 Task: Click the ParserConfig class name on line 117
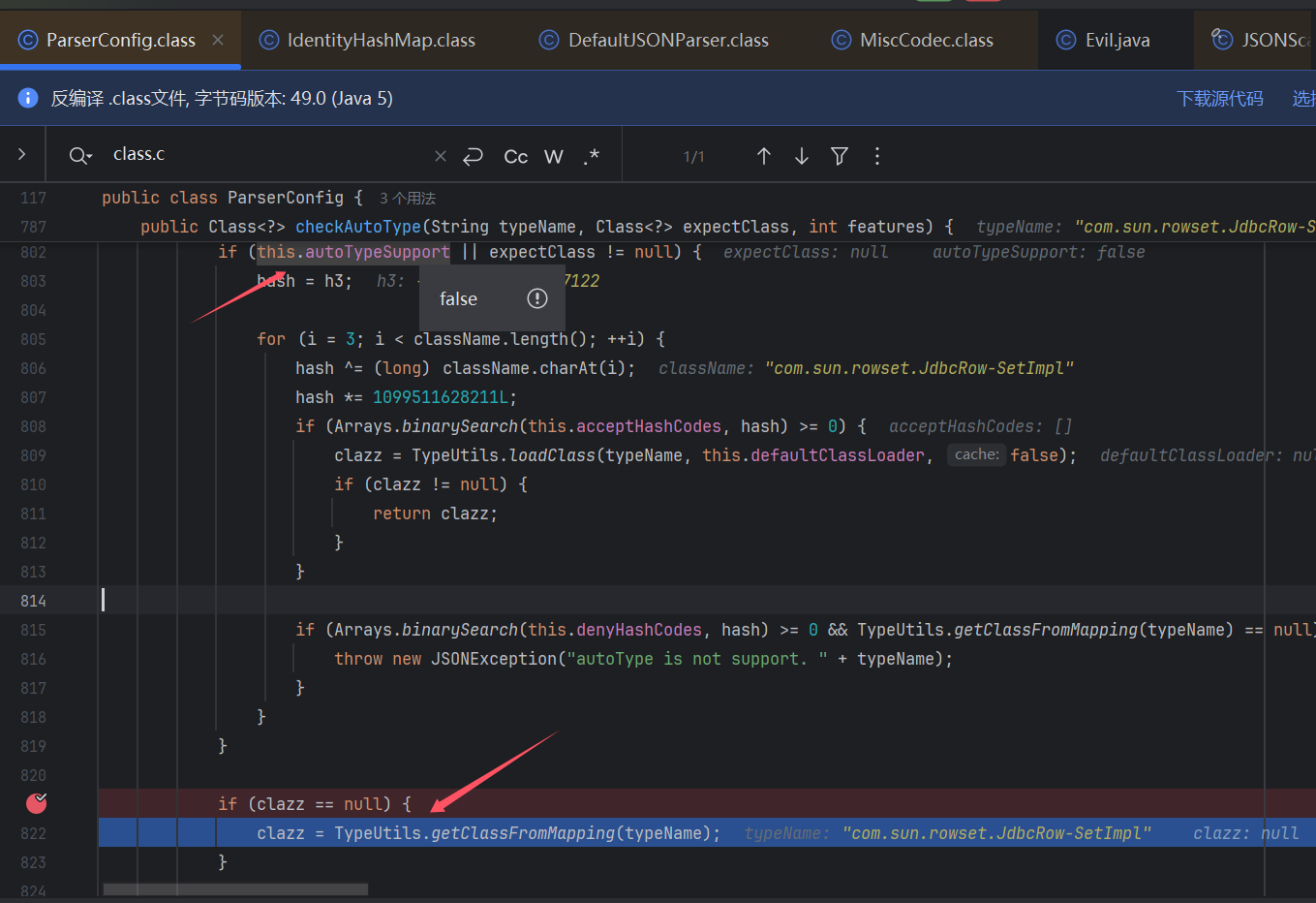point(286,198)
